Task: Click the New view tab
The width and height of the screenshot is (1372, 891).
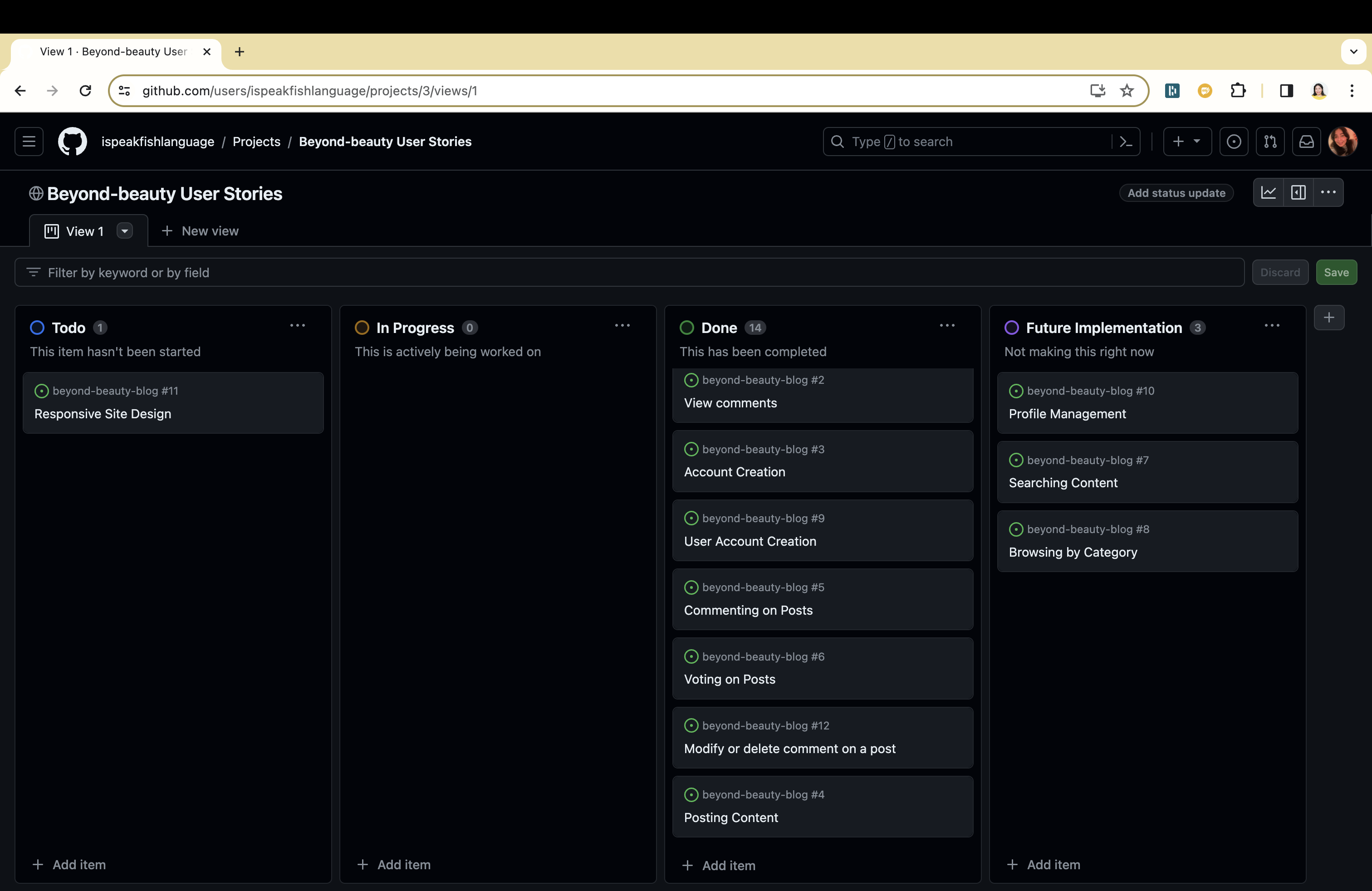Action: pos(200,231)
